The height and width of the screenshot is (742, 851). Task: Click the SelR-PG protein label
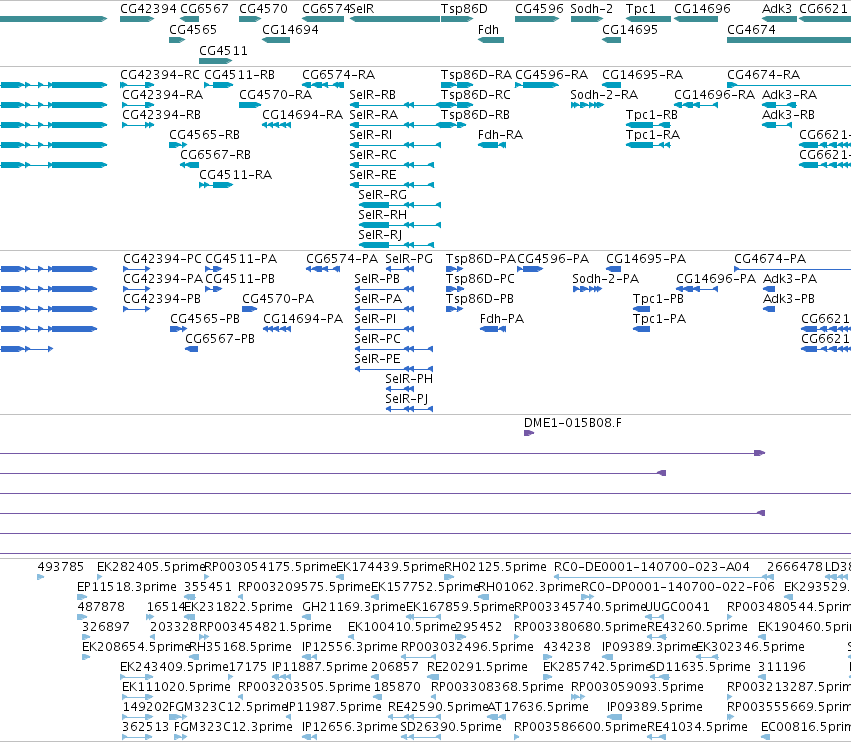409,259
